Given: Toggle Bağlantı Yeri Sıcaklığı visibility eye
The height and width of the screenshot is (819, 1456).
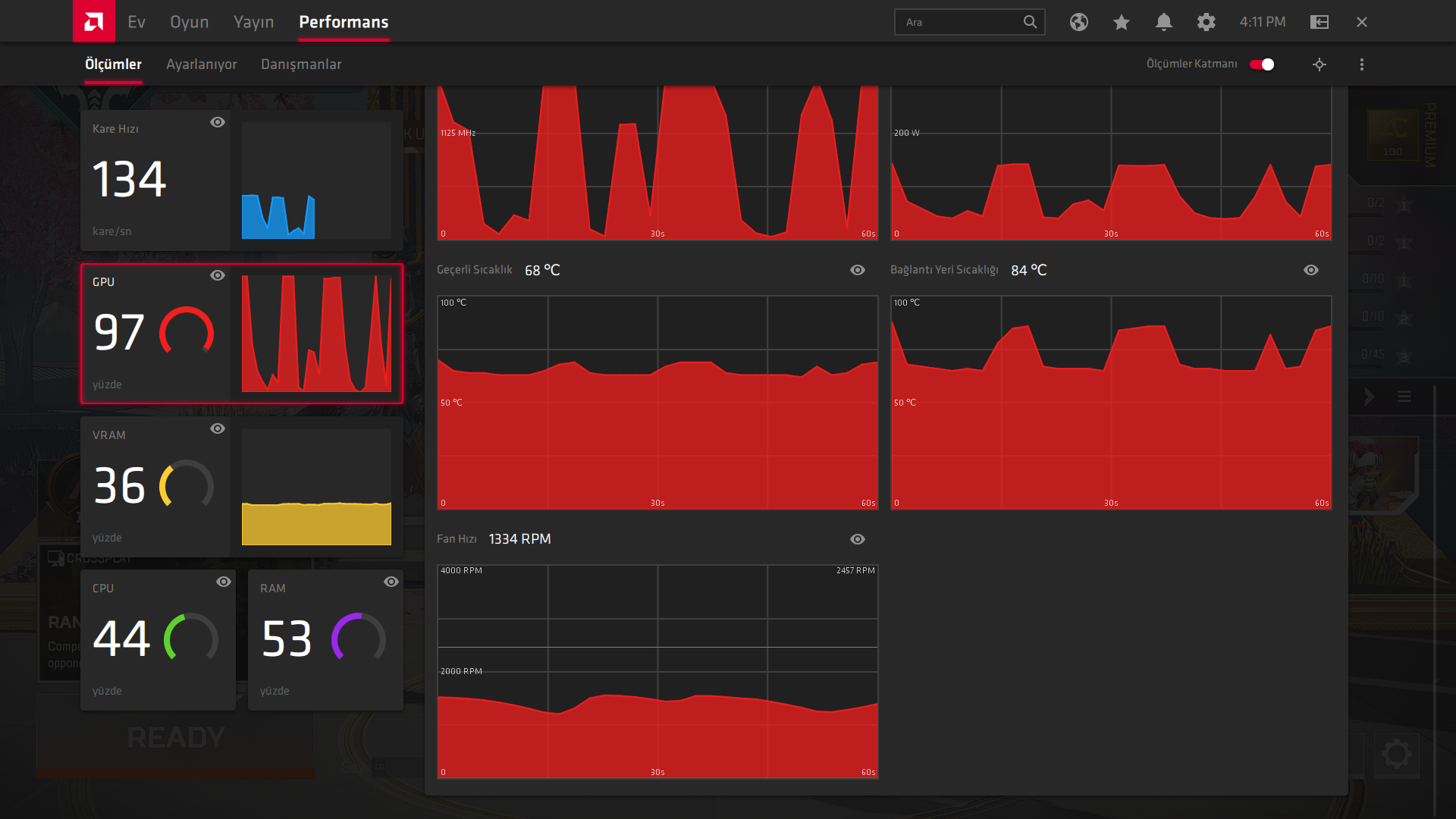Looking at the screenshot, I should coord(1311,270).
